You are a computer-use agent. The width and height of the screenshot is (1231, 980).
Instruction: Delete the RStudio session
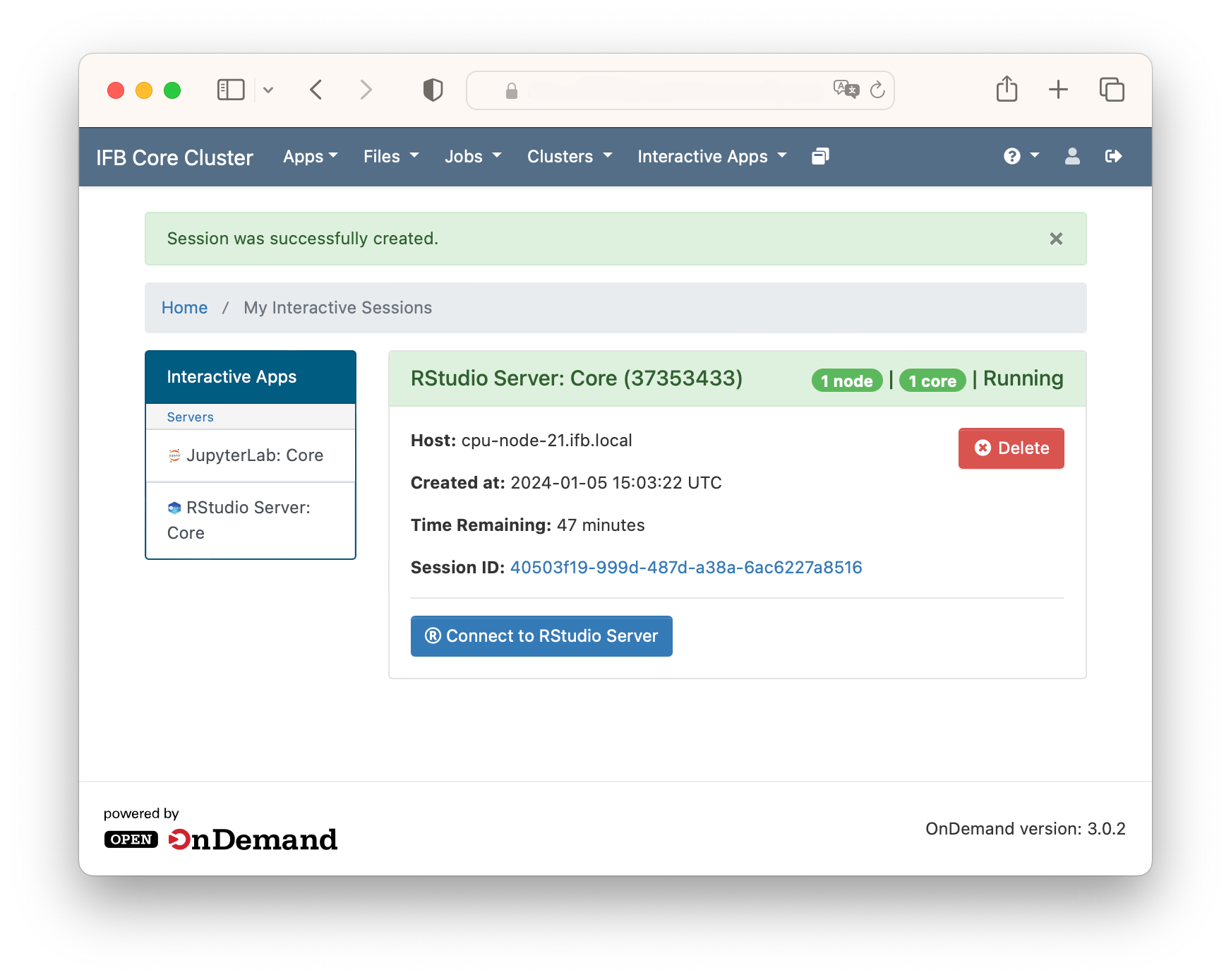(1011, 448)
